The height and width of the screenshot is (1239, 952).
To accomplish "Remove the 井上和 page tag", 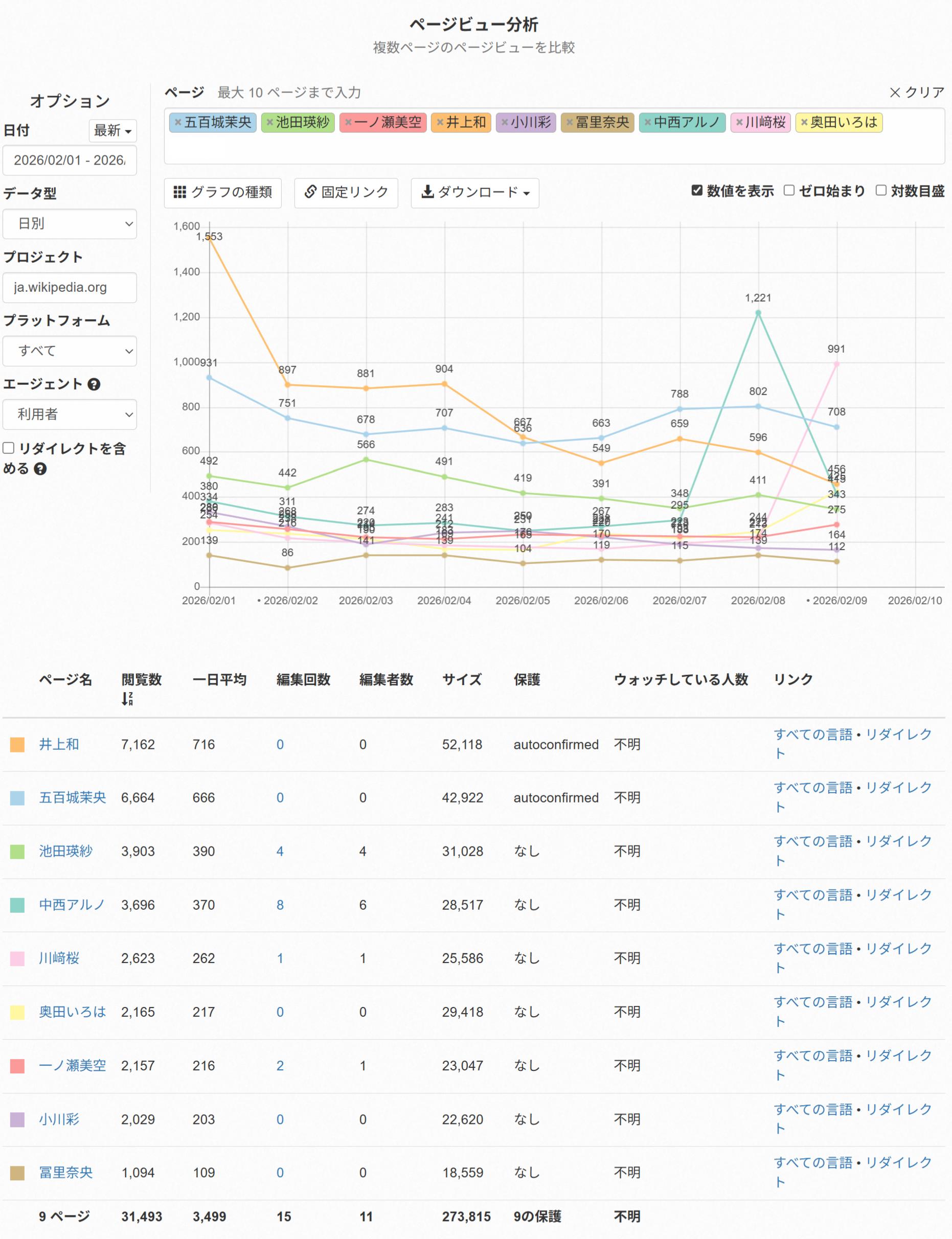I will (440, 122).
